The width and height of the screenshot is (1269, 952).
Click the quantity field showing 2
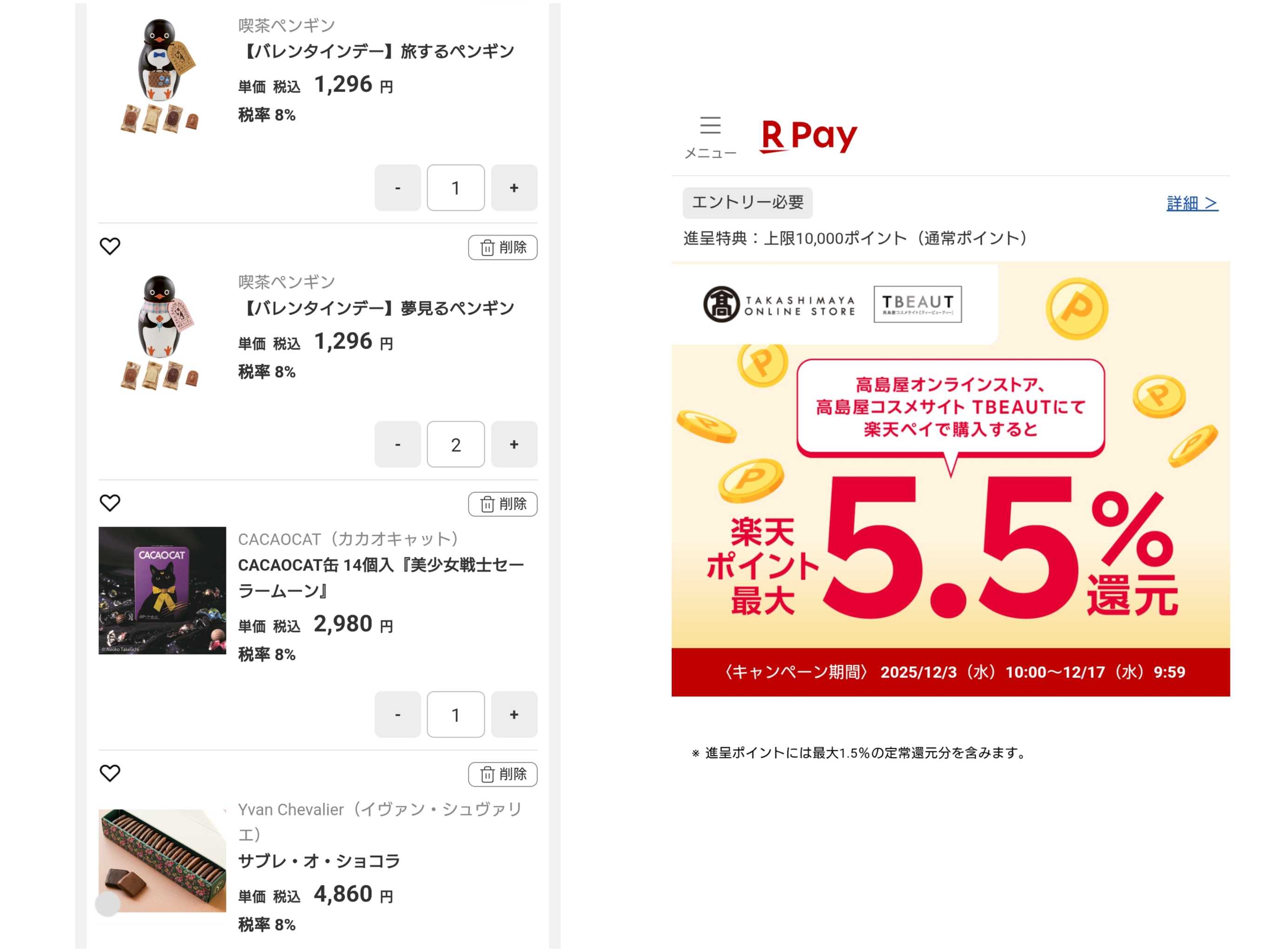(456, 444)
